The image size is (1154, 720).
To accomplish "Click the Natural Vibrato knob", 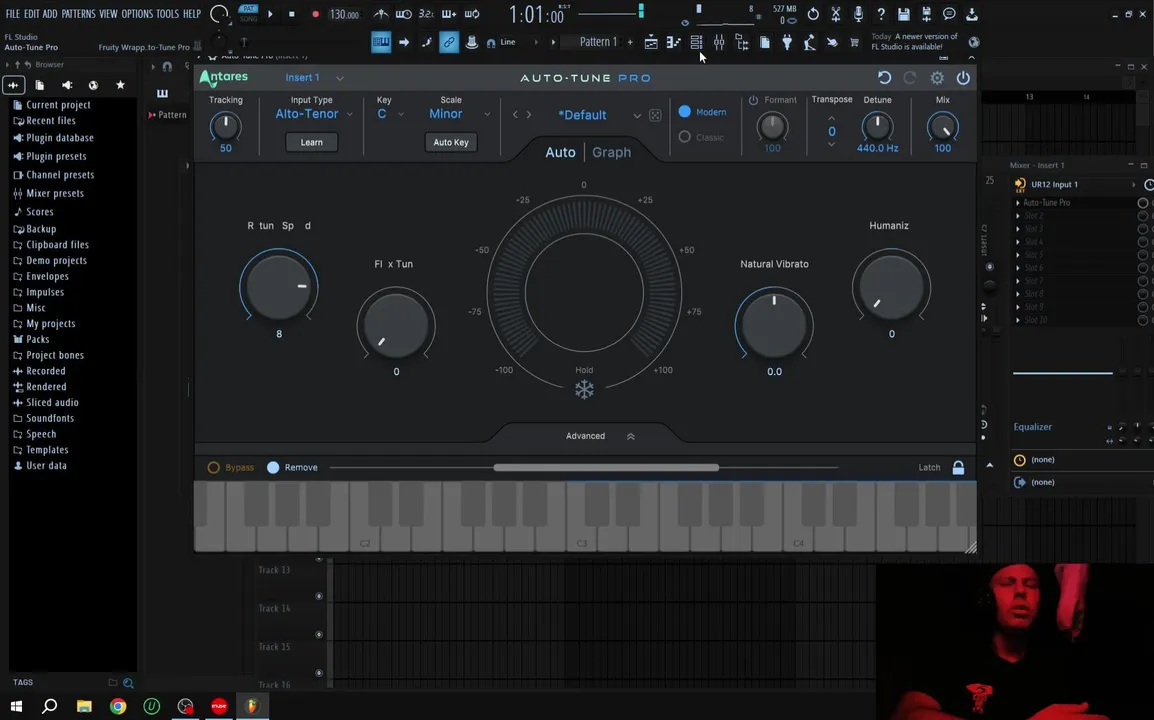I will click(x=774, y=325).
